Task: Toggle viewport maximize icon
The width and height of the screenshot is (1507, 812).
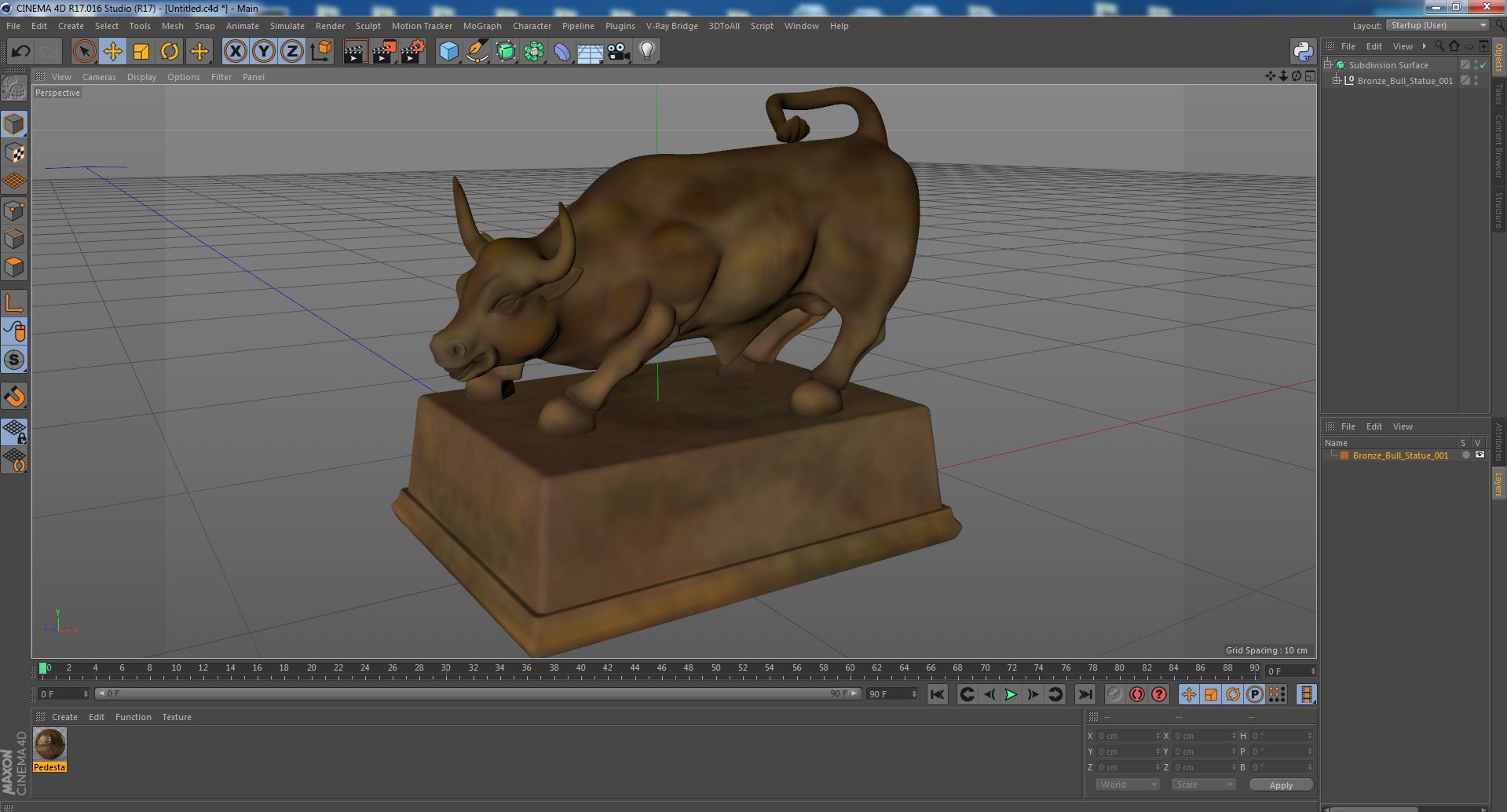Action: point(1310,76)
